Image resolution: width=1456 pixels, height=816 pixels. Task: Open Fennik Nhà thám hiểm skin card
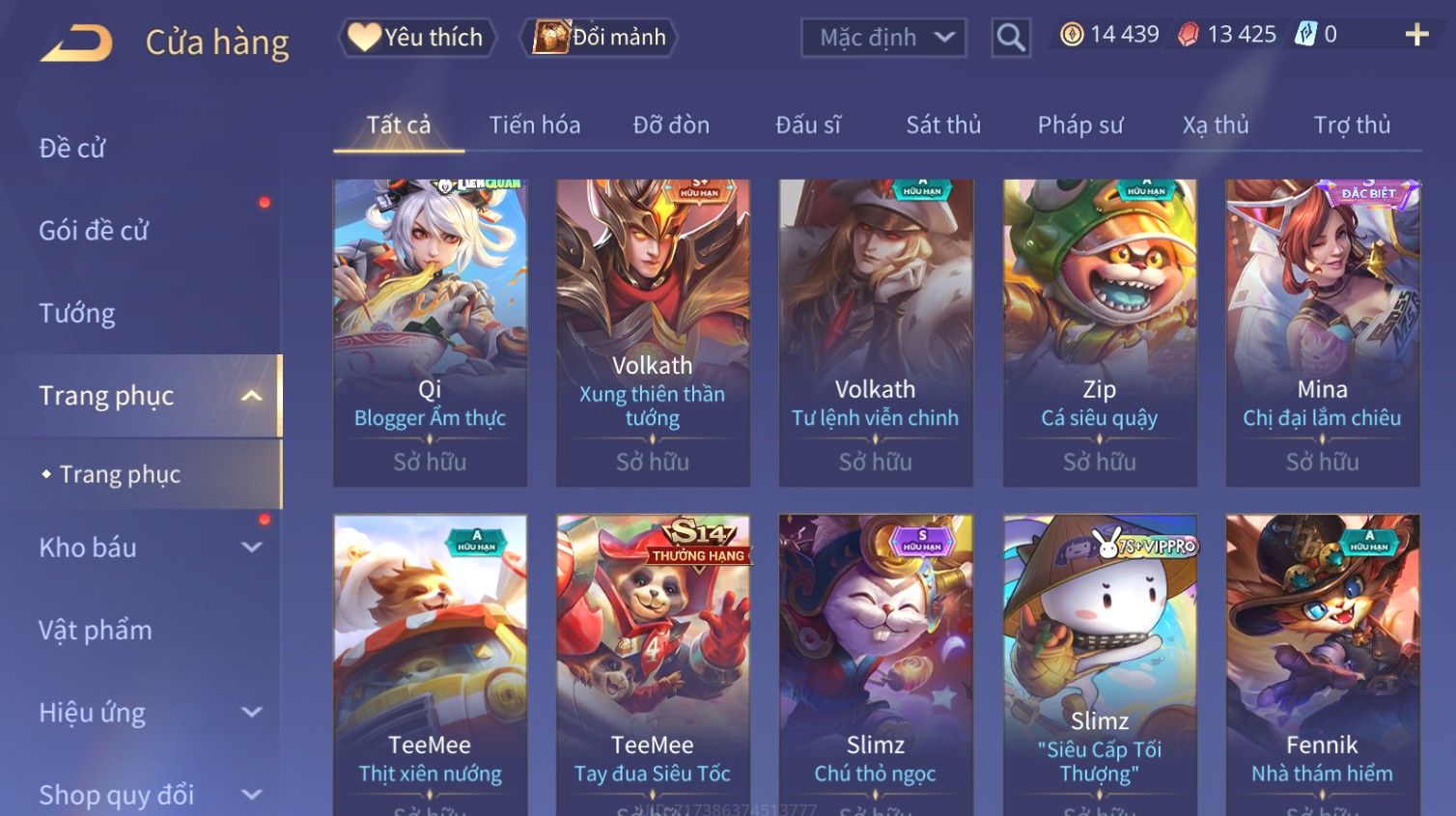[1322, 664]
